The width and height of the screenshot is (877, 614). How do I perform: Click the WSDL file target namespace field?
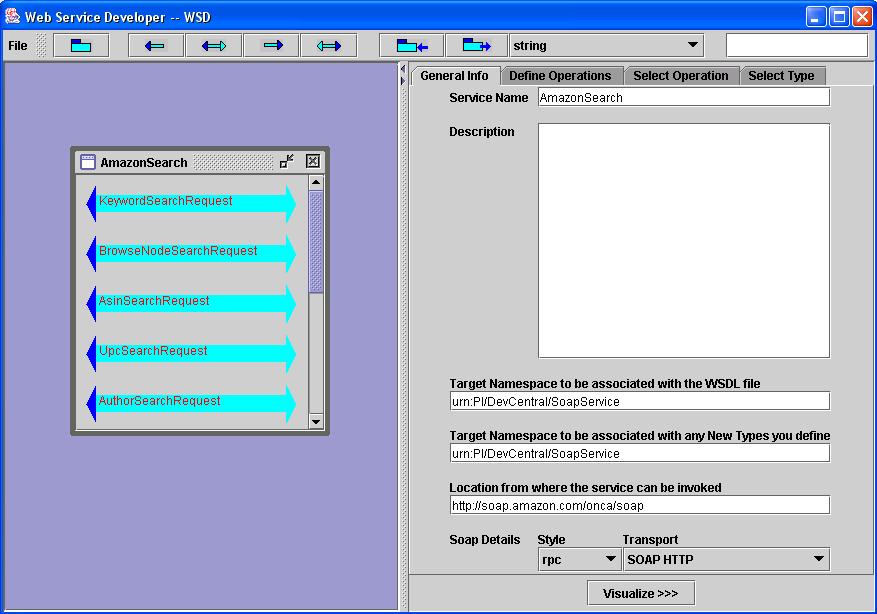[x=640, y=401]
